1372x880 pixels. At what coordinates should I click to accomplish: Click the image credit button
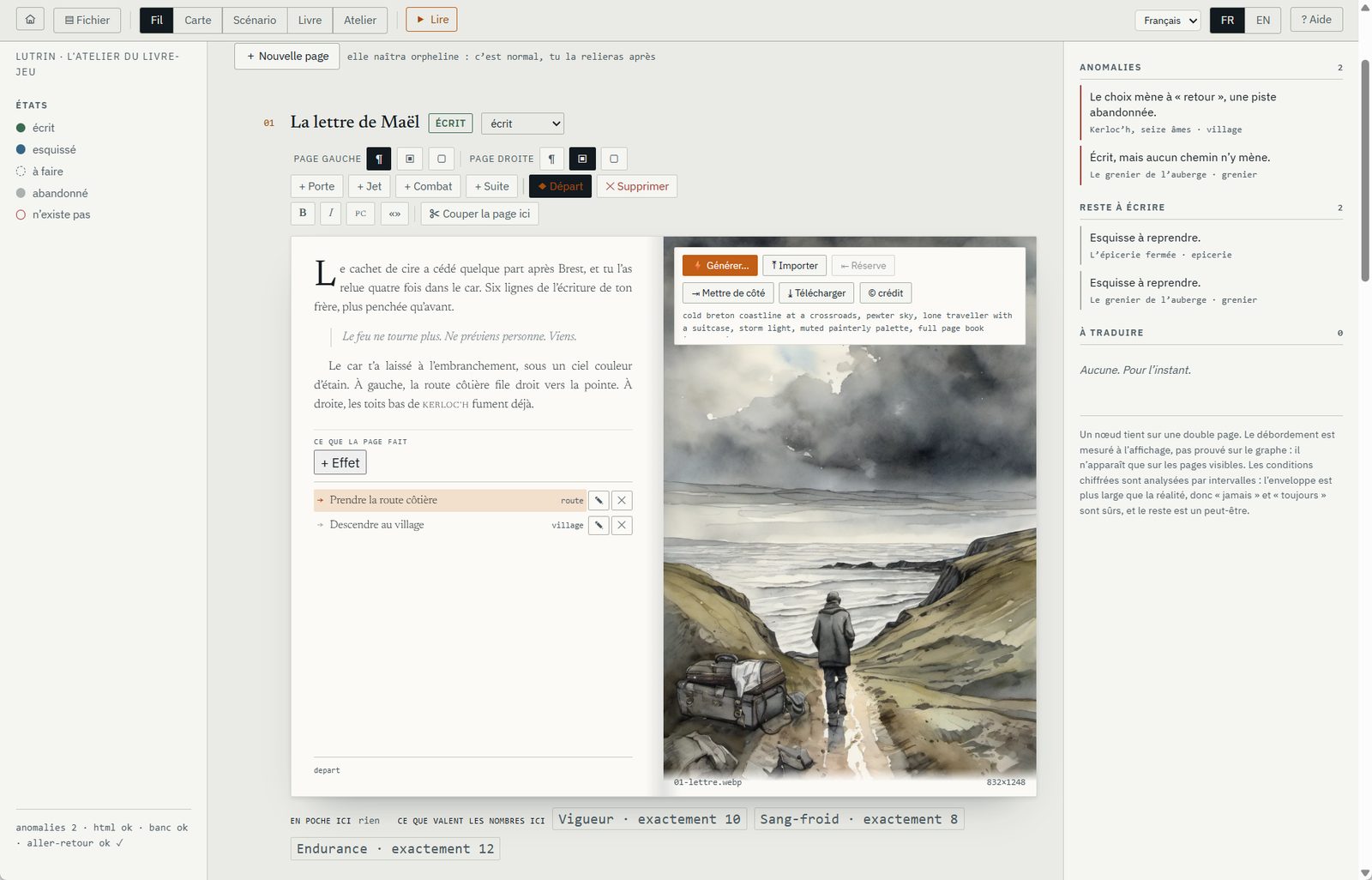click(886, 293)
